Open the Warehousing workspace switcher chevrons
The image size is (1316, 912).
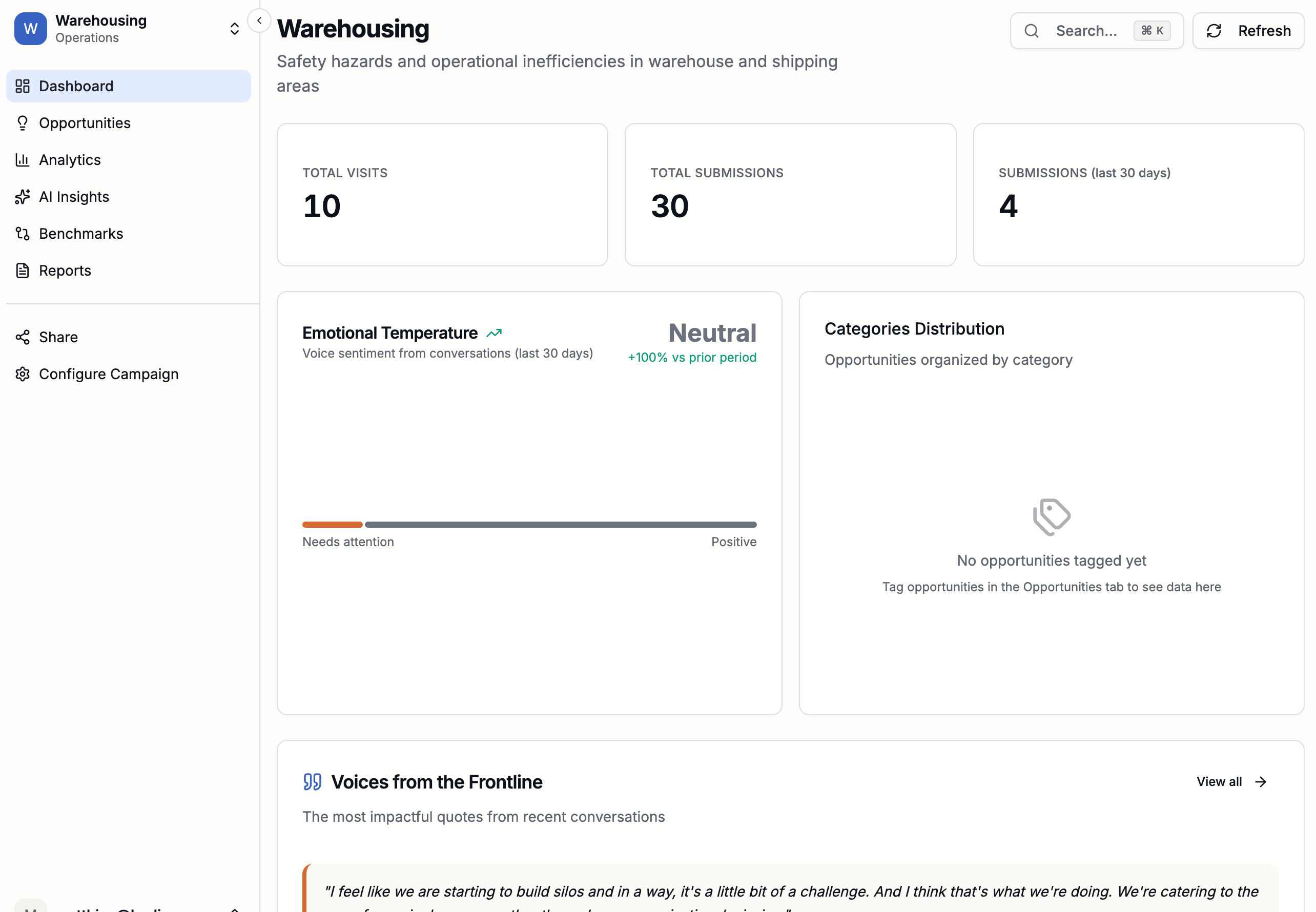234,29
